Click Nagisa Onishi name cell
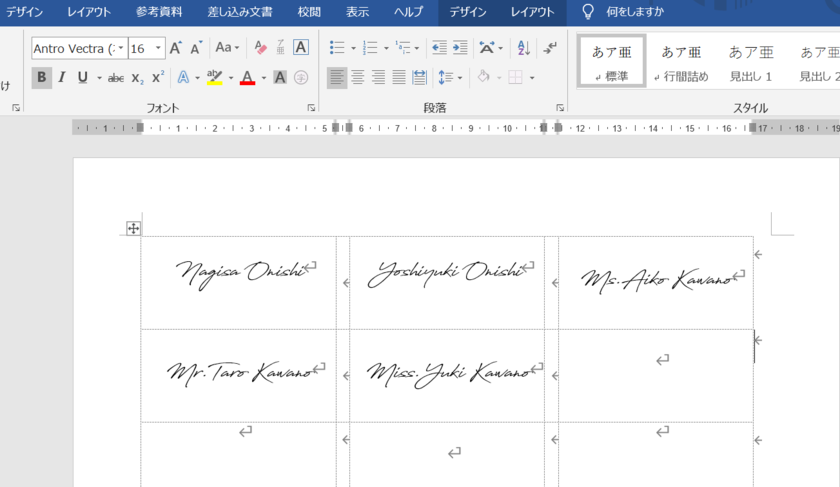This screenshot has width=840, height=487. 239,283
